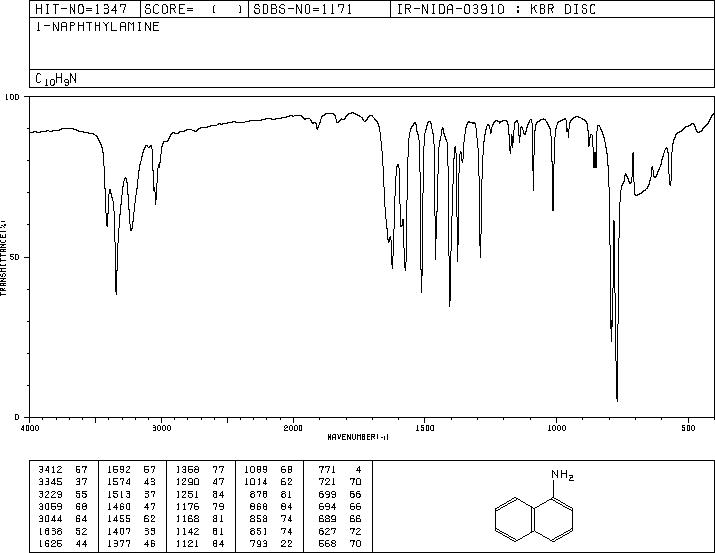Screen dimensions: 715x553
Task: Click the 1500 label on wavenumber axis
Action: click(425, 428)
